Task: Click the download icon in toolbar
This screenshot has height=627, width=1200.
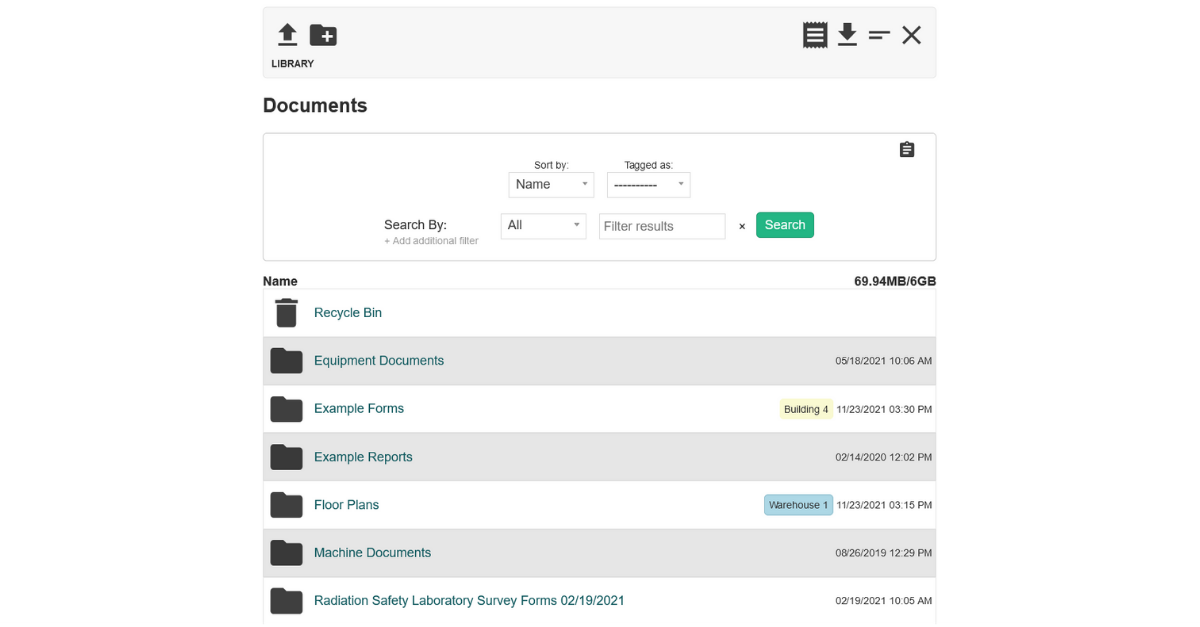Action: tap(847, 35)
